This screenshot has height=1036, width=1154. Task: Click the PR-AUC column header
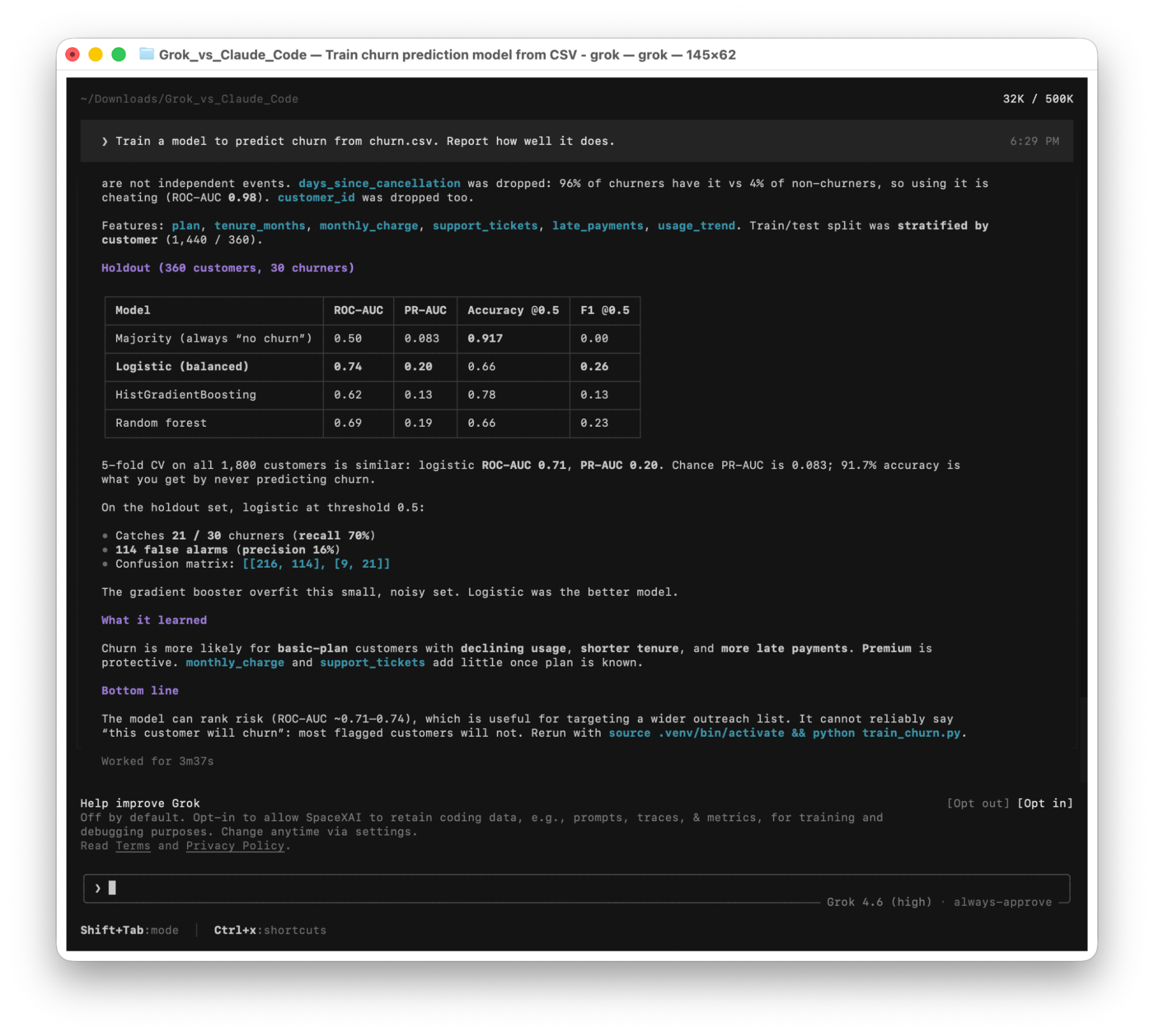coord(425,310)
